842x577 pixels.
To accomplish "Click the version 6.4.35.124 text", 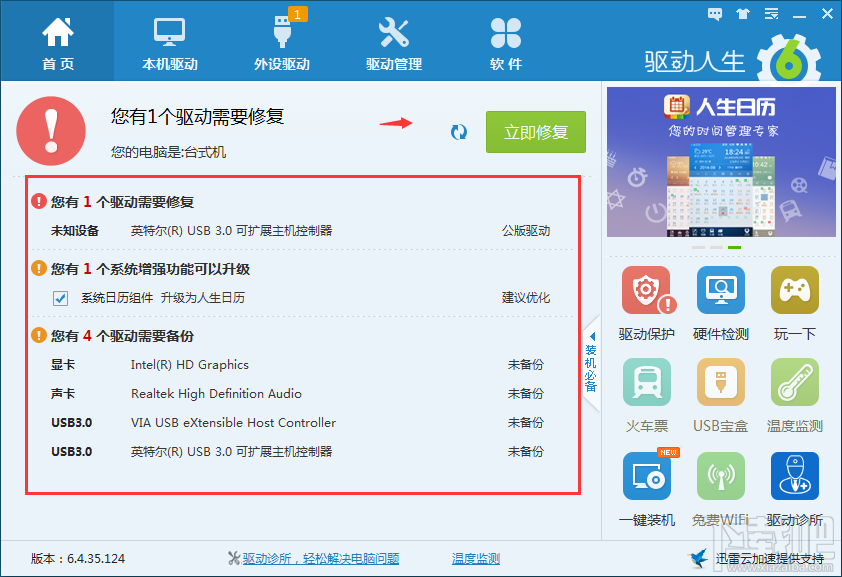I will (78, 559).
